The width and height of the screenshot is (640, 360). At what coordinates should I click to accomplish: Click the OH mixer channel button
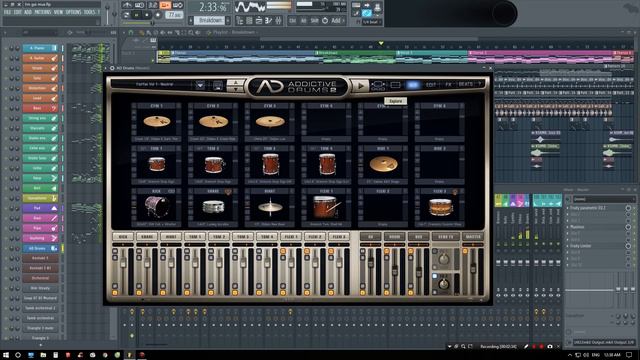tap(371, 236)
